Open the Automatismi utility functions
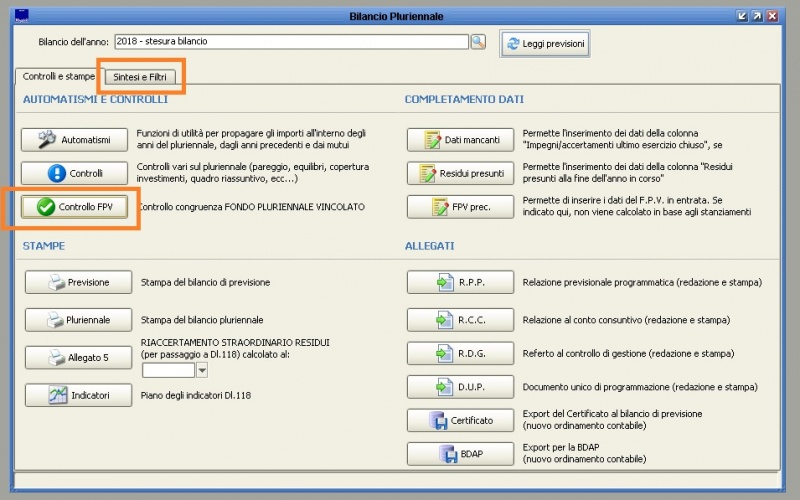The height and width of the screenshot is (500, 800). (x=74, y=140)
